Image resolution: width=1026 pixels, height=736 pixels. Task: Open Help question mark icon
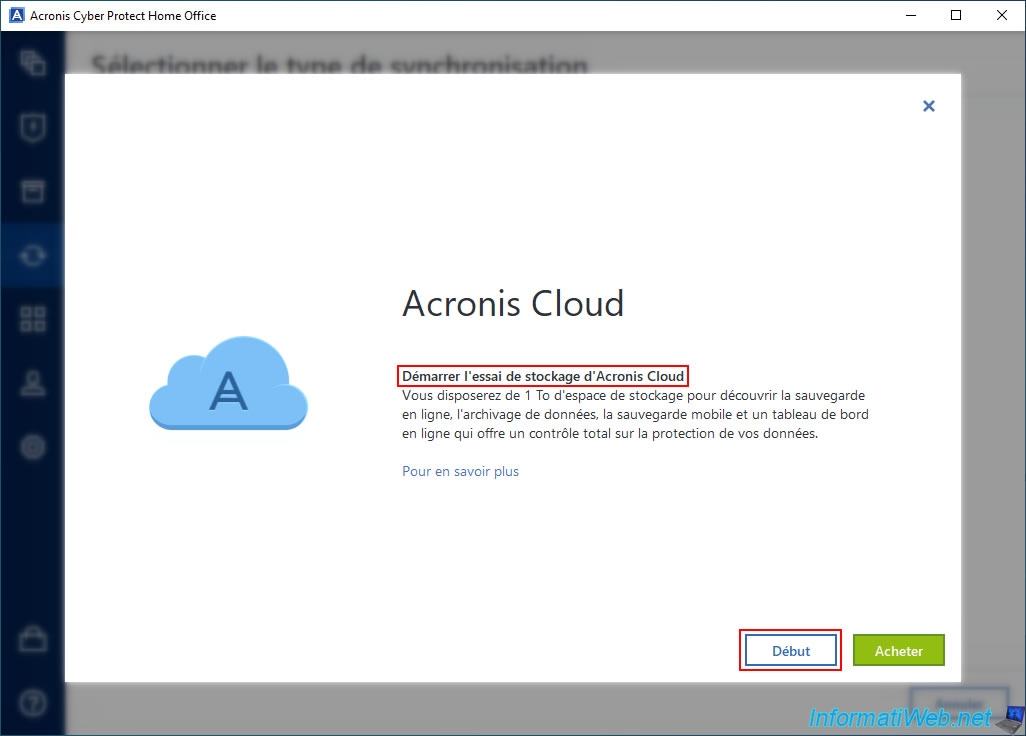(33, 703)
